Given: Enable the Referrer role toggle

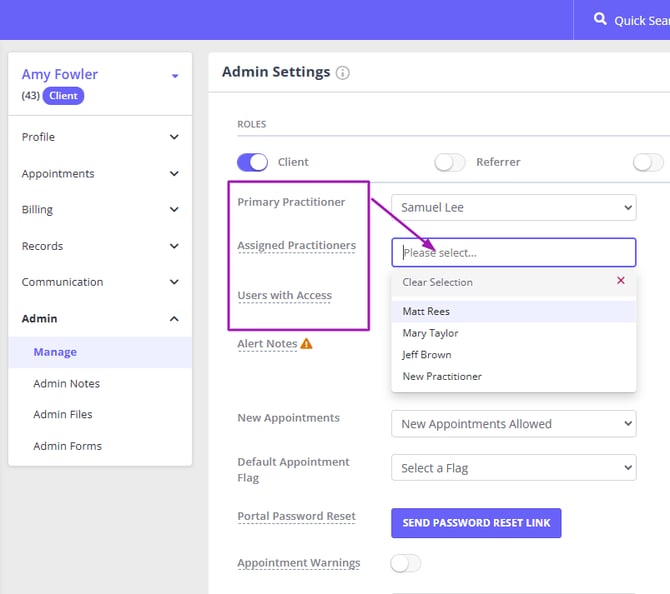Looking at the screenshot, I should click(450, 162).
